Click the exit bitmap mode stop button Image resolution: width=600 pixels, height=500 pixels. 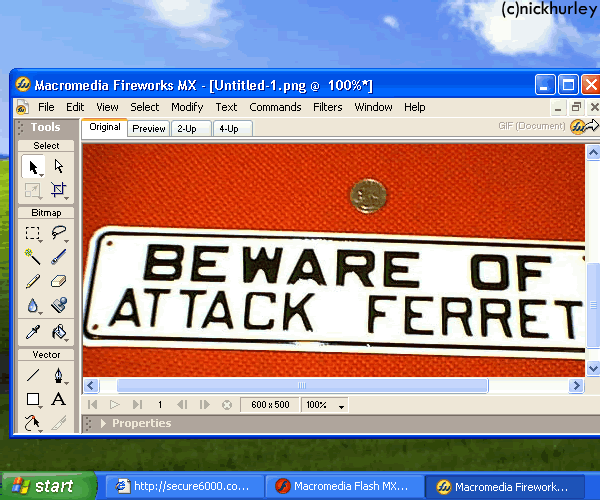pos(227,405)
